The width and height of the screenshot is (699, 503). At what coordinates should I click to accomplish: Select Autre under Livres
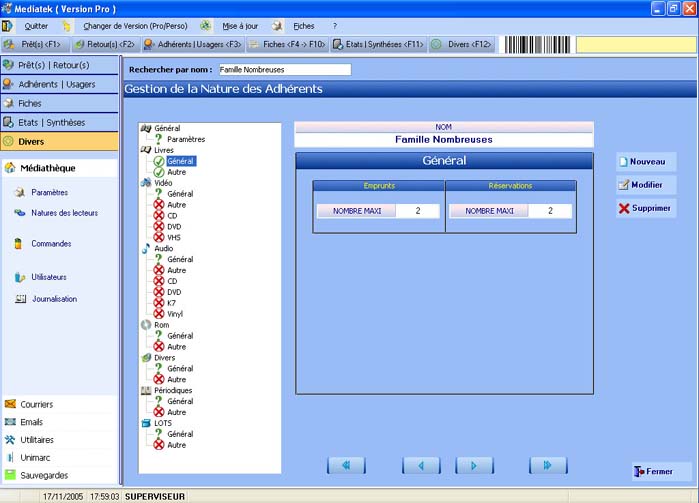177,172
